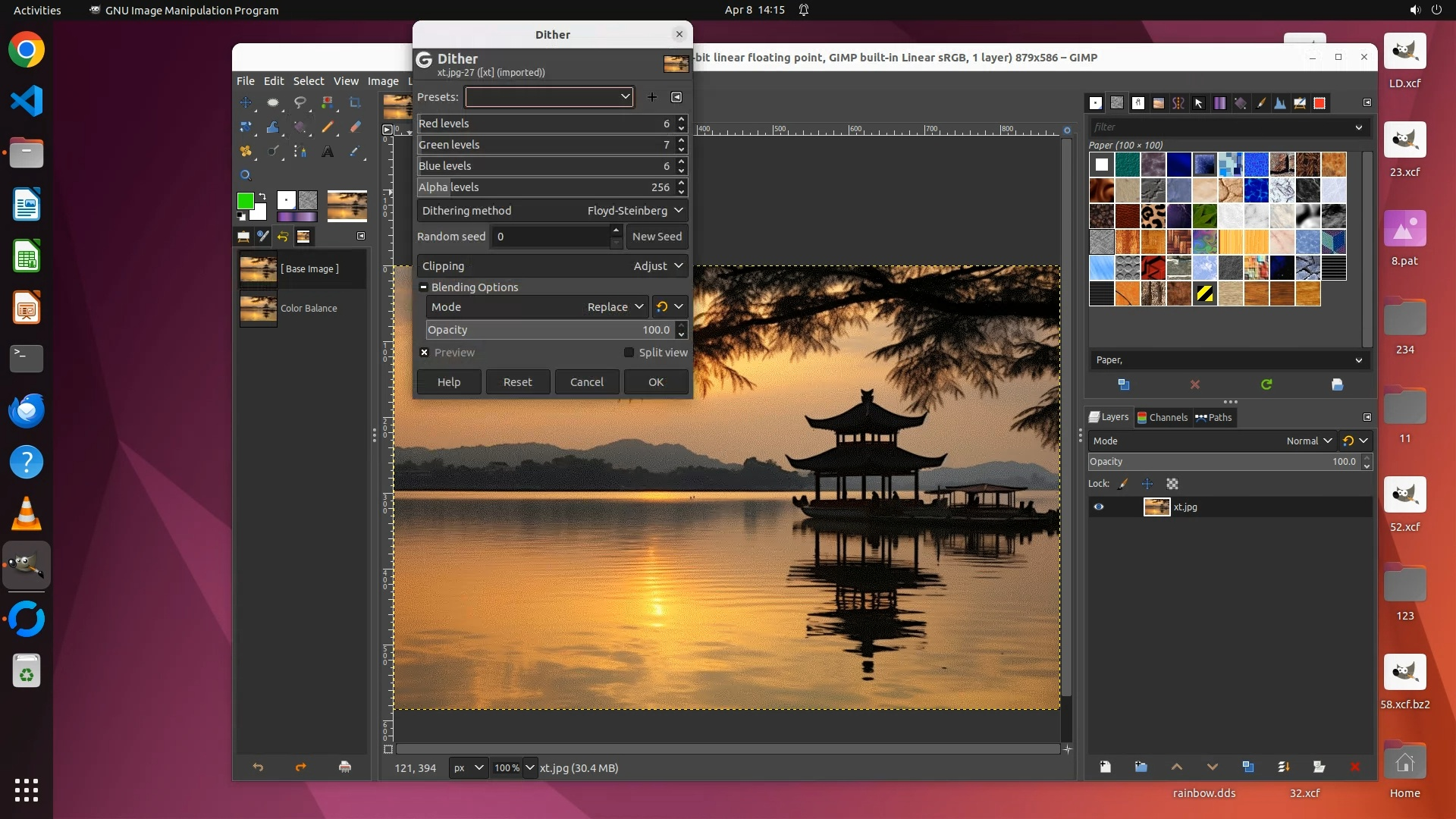Enable the Split view checkbox

click(x=629, y=353)
